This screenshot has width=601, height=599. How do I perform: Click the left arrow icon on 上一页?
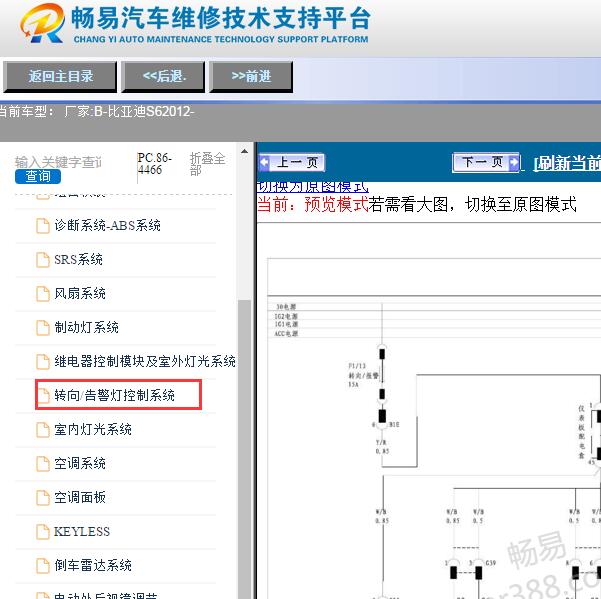(264, 162)
